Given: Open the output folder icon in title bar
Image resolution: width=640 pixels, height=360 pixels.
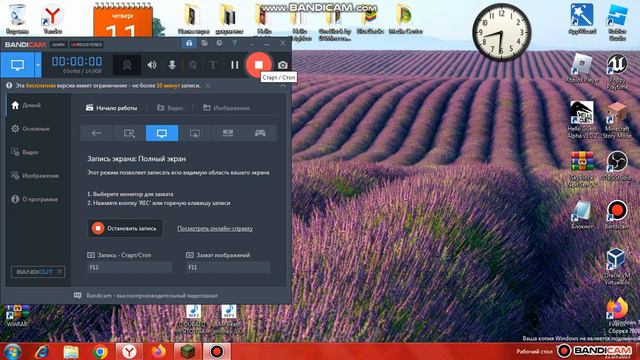Looking at the screenshot, I should coord(204,43).
